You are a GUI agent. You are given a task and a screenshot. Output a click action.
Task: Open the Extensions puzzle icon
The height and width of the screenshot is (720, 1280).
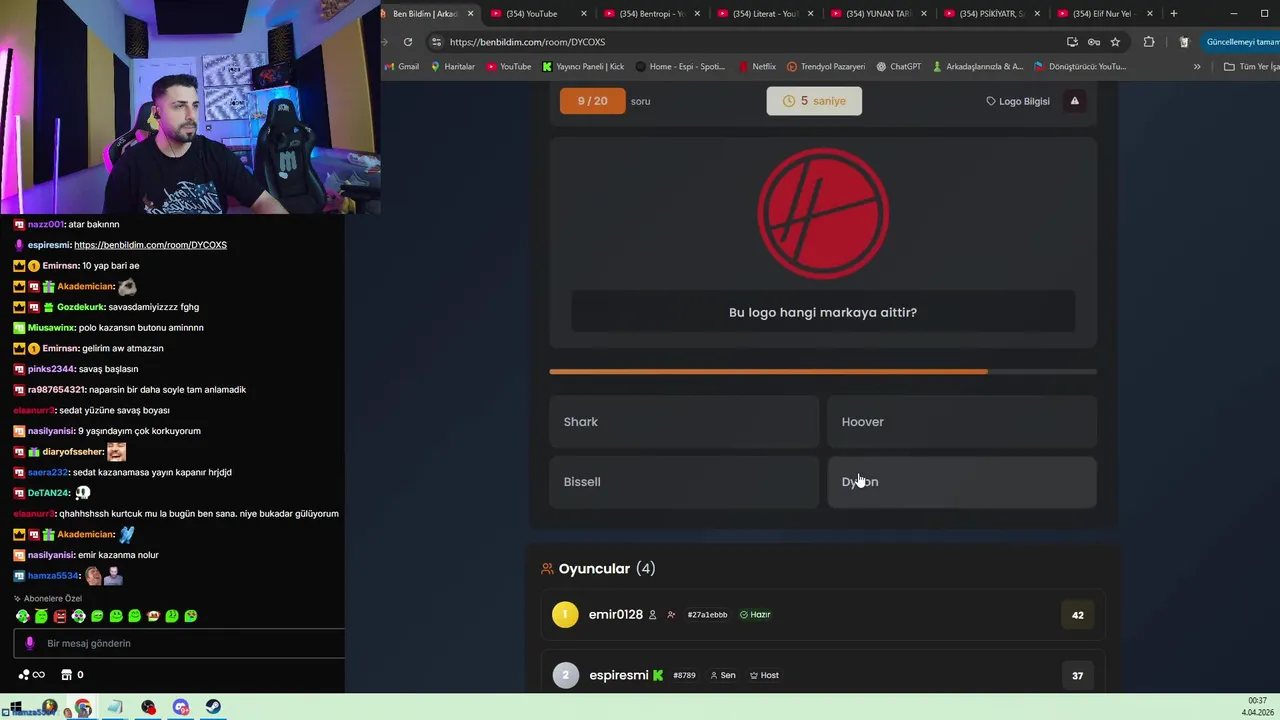(x=1149, y=42)
